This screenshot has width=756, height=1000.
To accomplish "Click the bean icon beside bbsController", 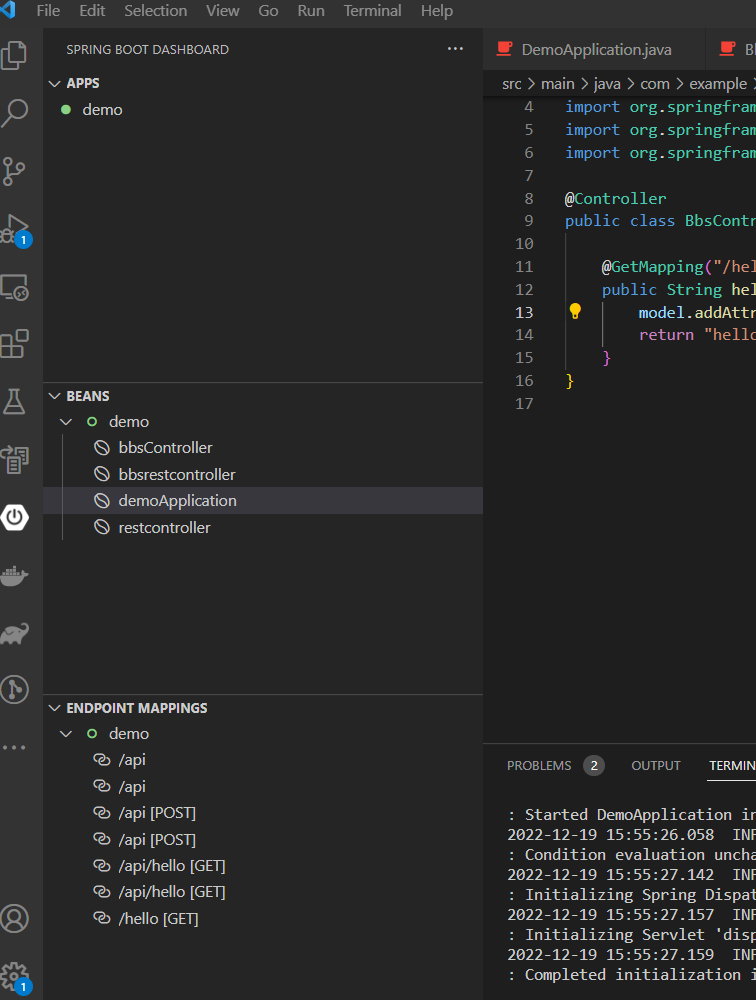I will coord(101,448).
